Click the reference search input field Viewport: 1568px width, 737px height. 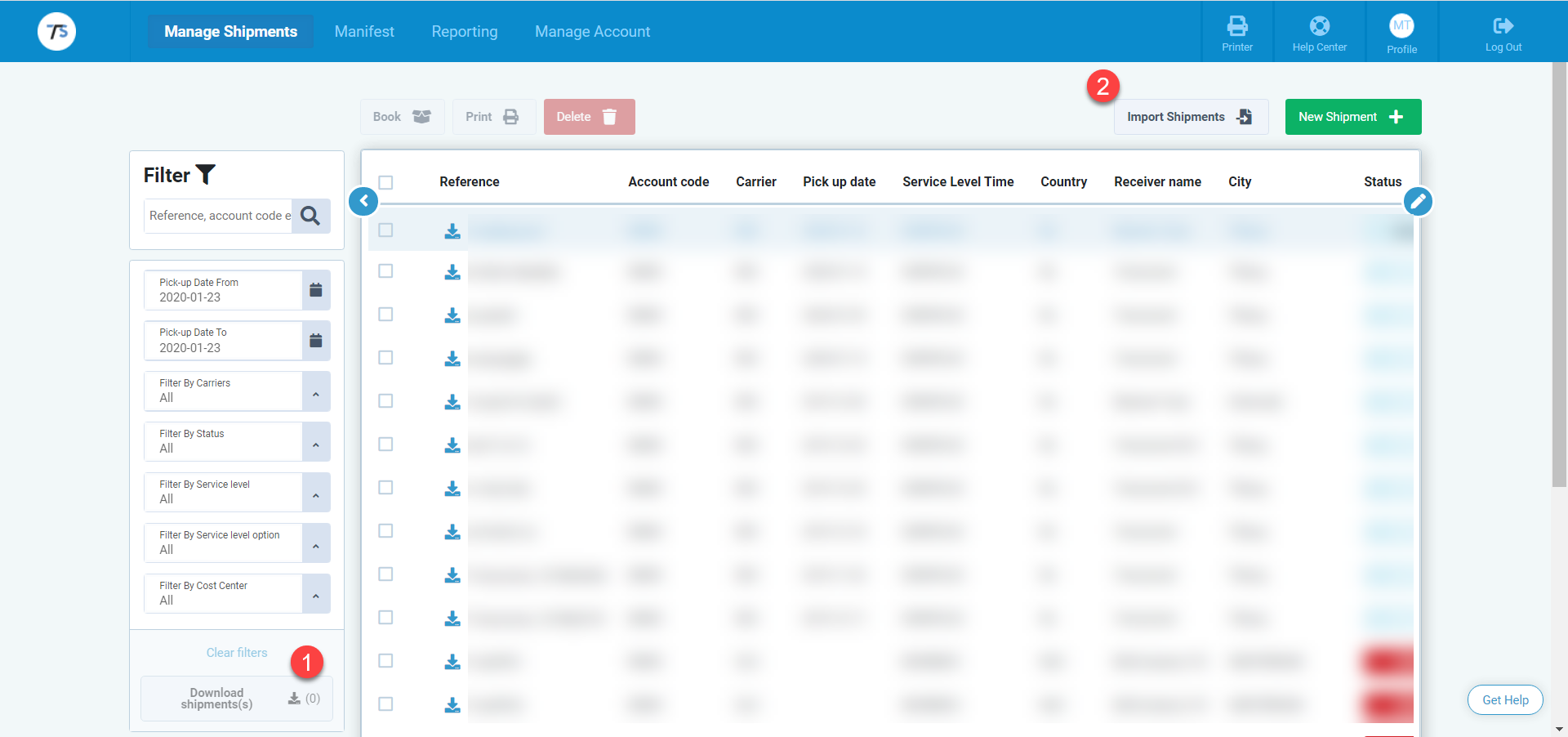coord(218,216)
